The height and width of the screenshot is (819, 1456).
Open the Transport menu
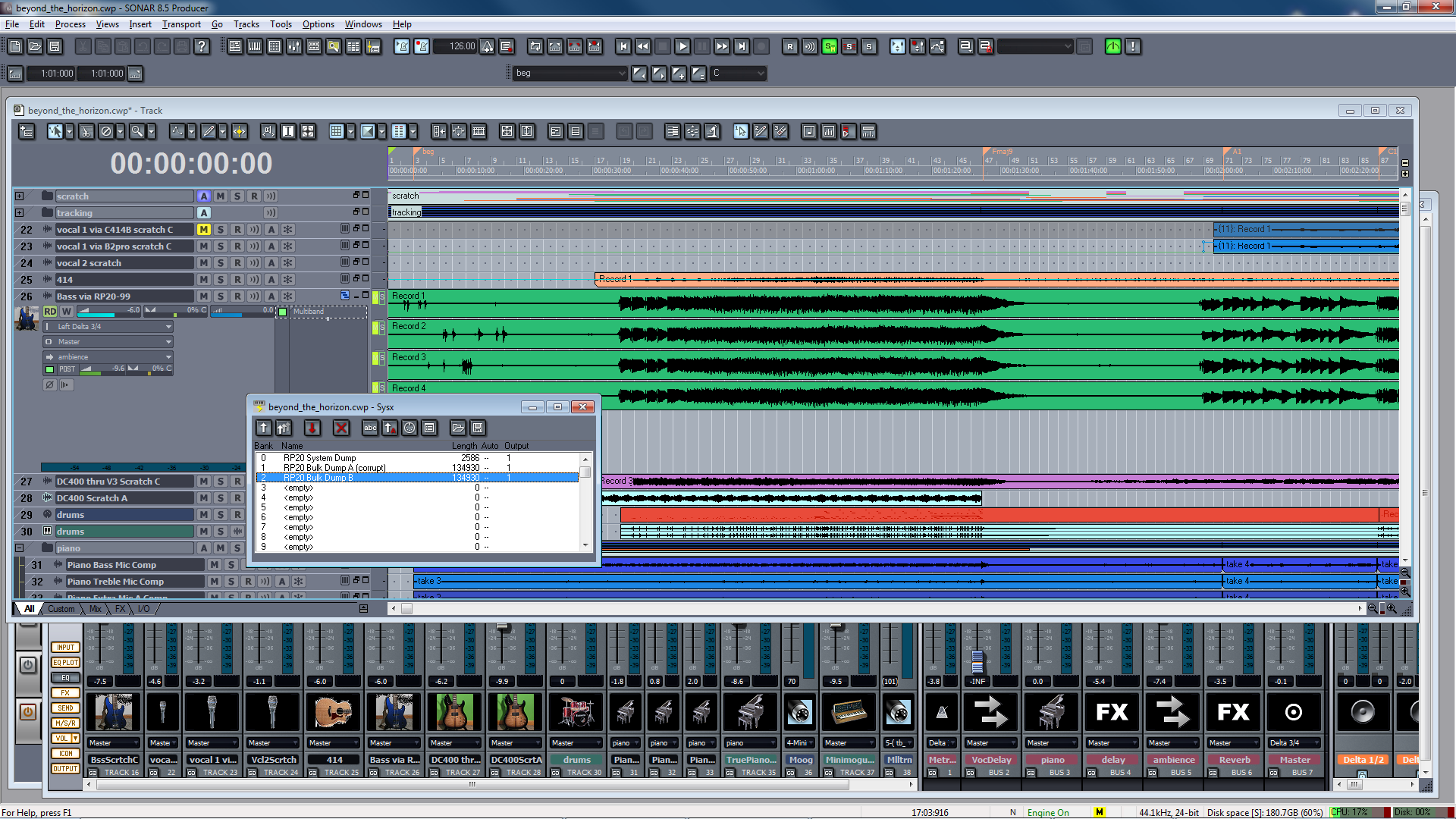pos(181,24)
